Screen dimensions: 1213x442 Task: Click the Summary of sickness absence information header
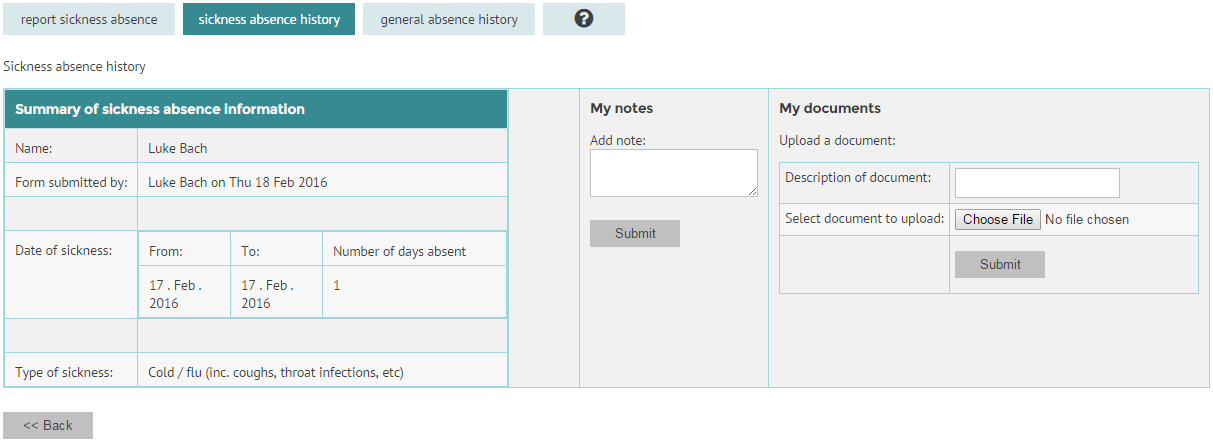[160, 109]
